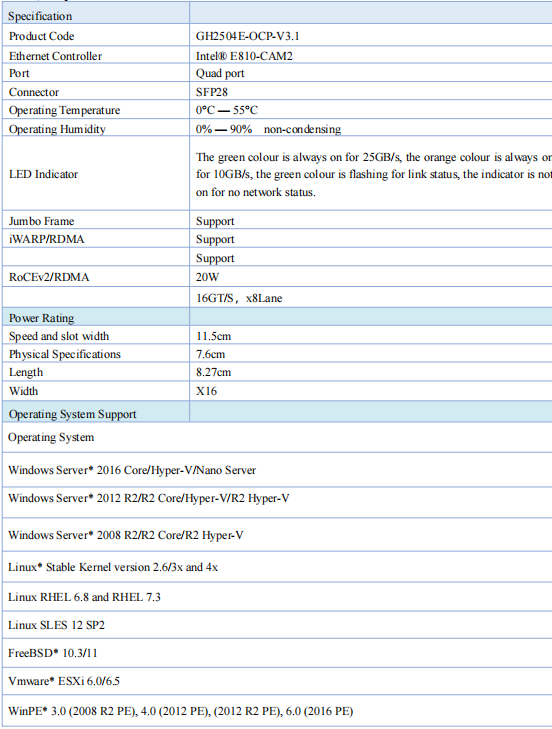552x729 pixels.
Task: Select the Jumbo Frame label
Action: 41,221
